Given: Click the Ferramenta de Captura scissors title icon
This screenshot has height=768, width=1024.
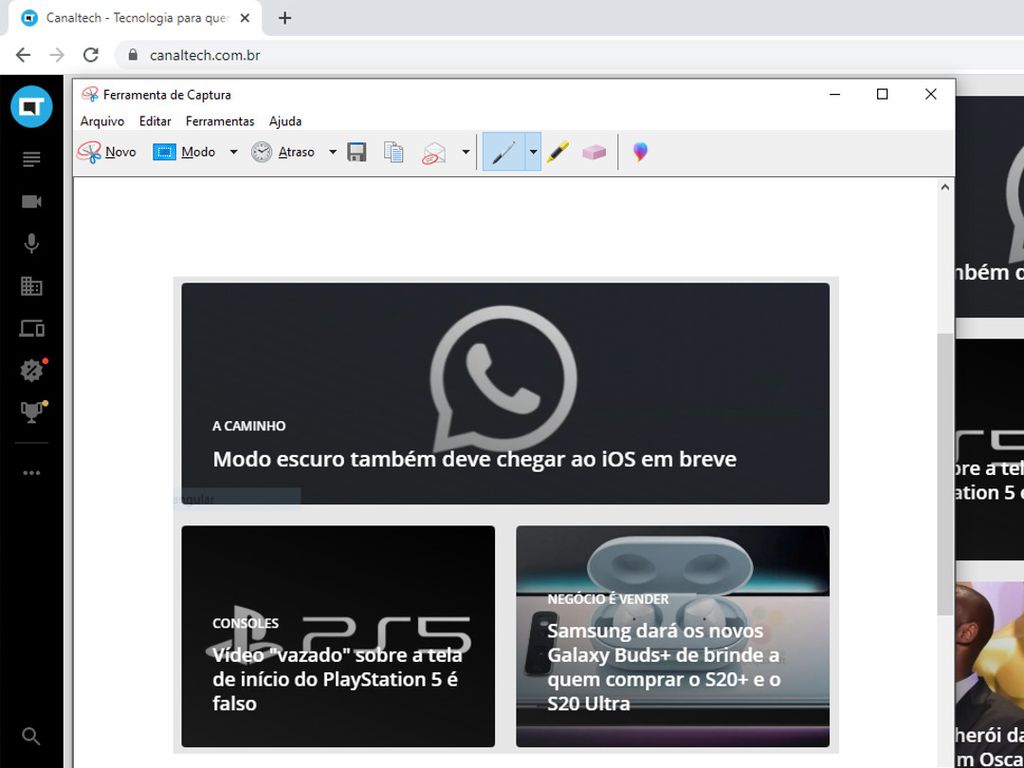Looking at the screenshot, I should pos(90,95).
